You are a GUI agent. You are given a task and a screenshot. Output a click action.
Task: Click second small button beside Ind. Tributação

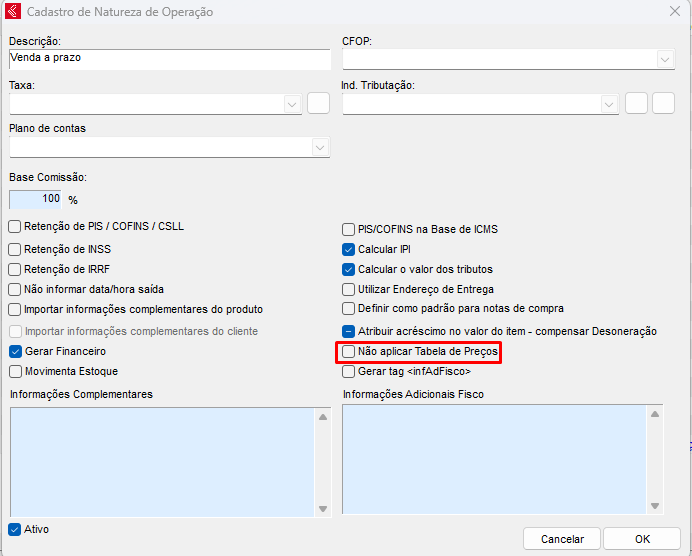663,103
